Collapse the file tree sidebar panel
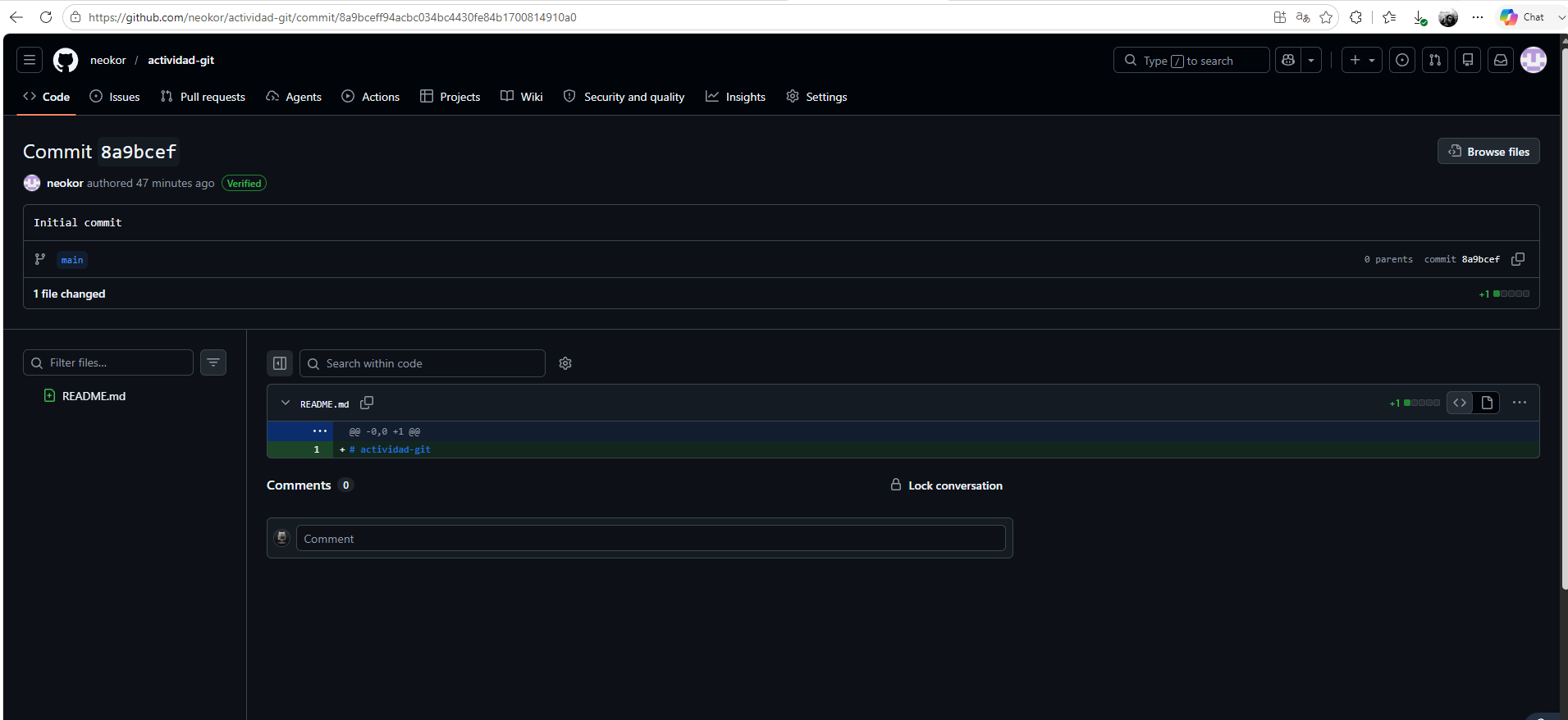Image resolution: width=1568 pixels, height=720 pixels. 280,363
